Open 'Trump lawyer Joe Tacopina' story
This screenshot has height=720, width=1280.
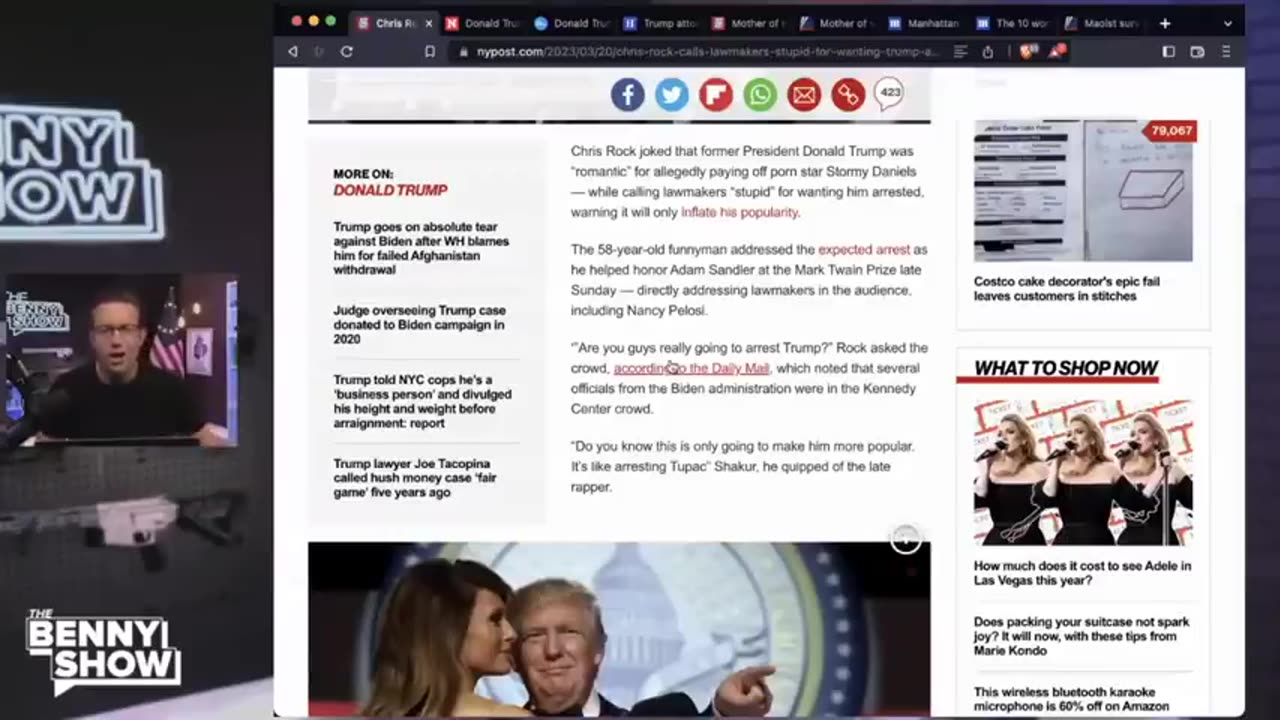click(414, 478)
